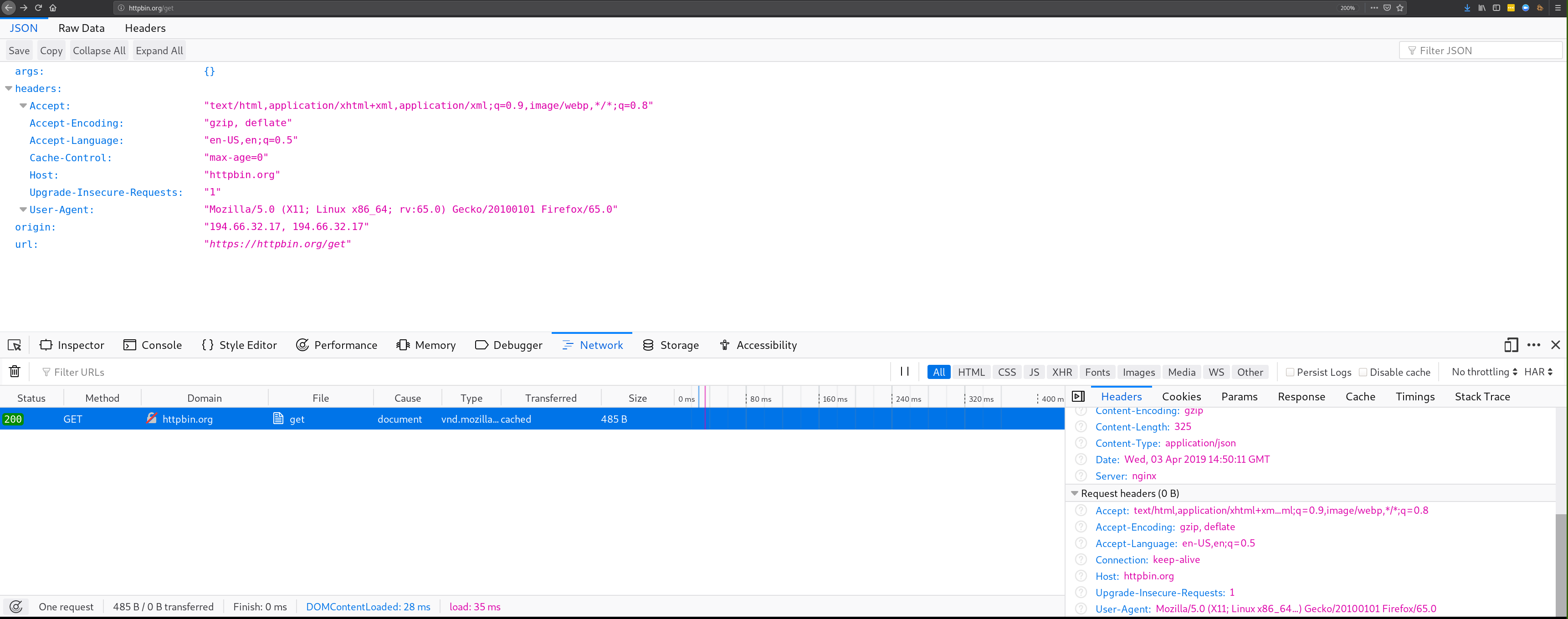Click the Filter URLs input field

click(426, 372)
